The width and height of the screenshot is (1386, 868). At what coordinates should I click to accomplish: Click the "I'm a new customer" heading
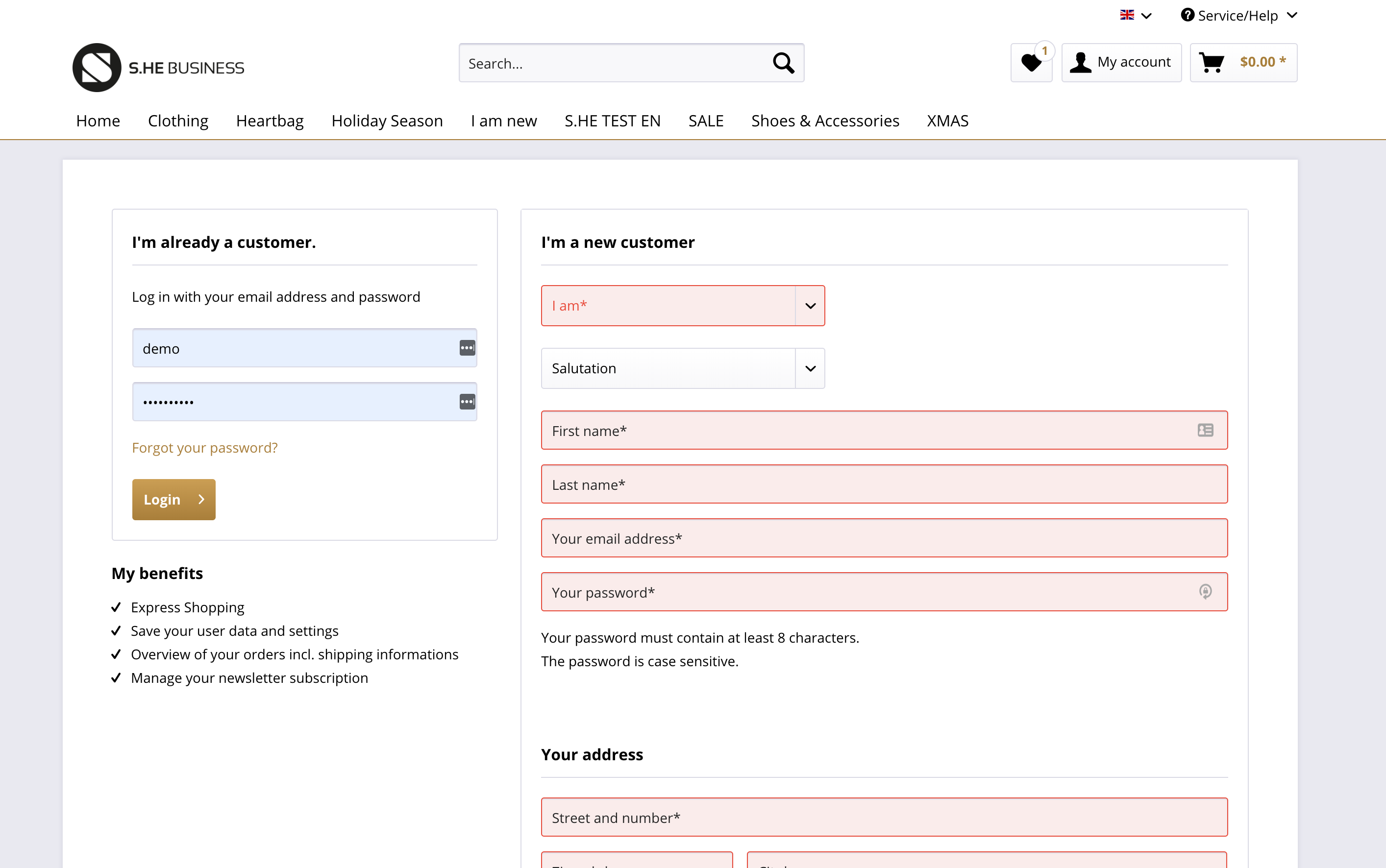pyautogui.click(x=618, y=242)
